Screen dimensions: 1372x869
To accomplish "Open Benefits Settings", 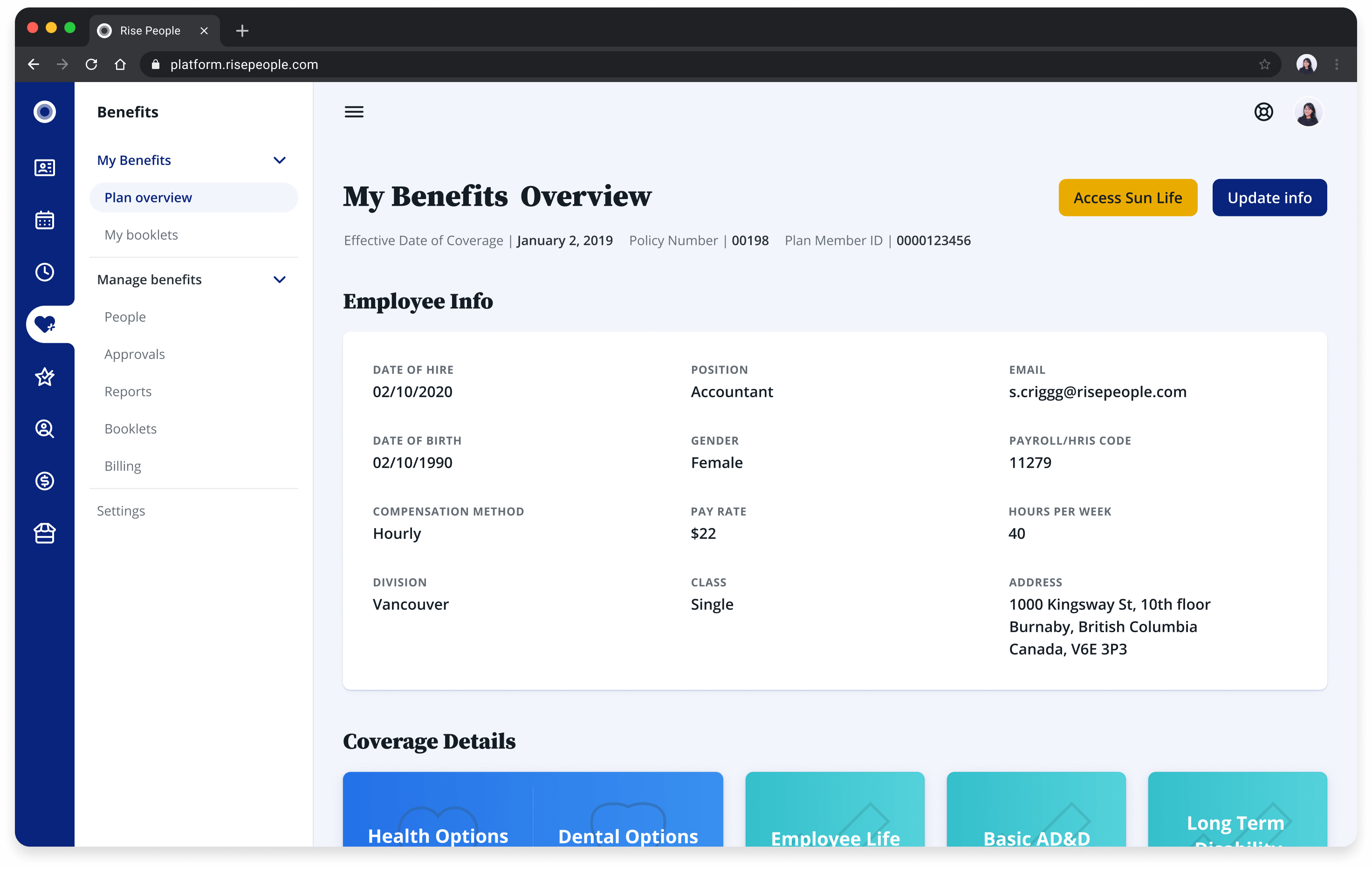I will (121, 510).
